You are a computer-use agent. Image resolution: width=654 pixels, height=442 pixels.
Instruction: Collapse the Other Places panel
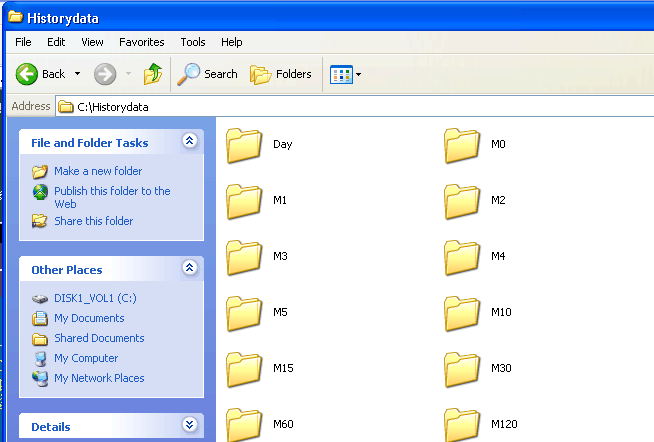click(x=189, y=268)
